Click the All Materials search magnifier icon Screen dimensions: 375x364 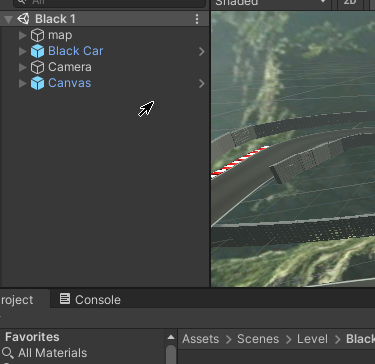pos(8,353)
